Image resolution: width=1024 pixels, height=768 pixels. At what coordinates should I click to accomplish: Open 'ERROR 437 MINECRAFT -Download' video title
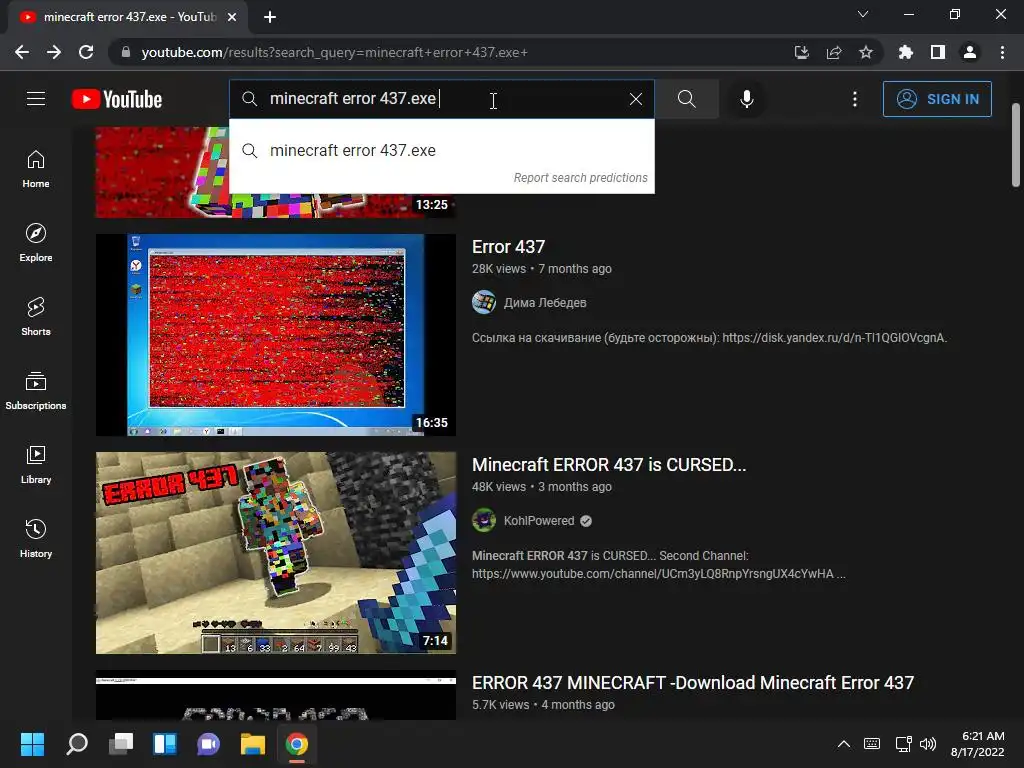point(693,683)
